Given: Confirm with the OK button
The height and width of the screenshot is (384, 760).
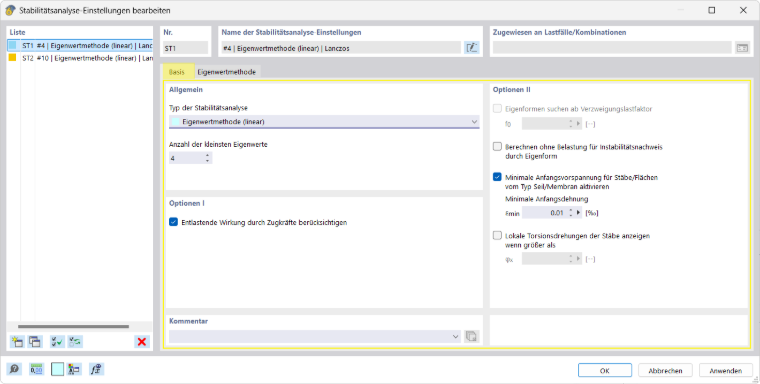Looking at the screenshot, I should point(604,370).
